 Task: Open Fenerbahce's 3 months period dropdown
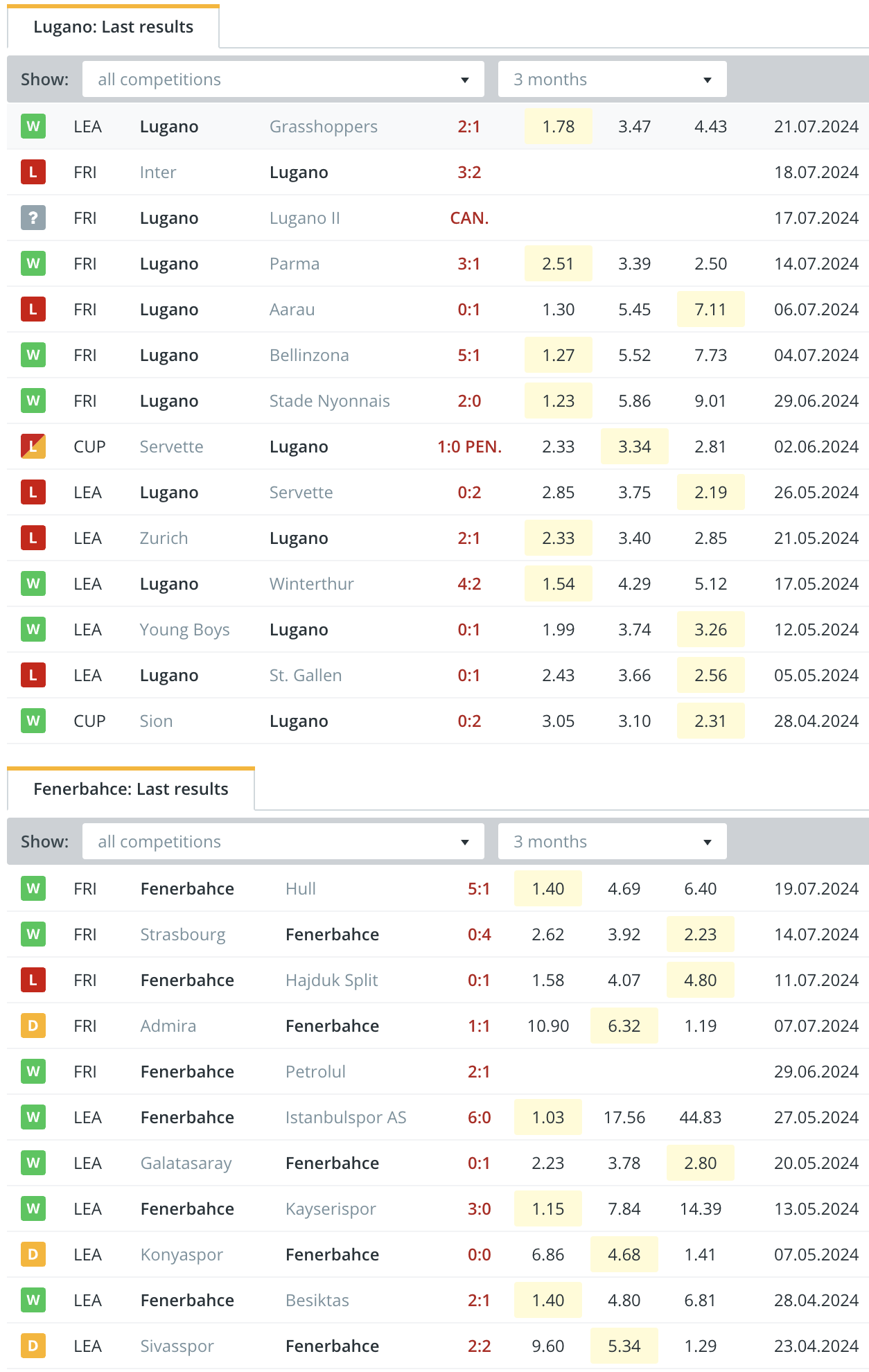point(613,841)
